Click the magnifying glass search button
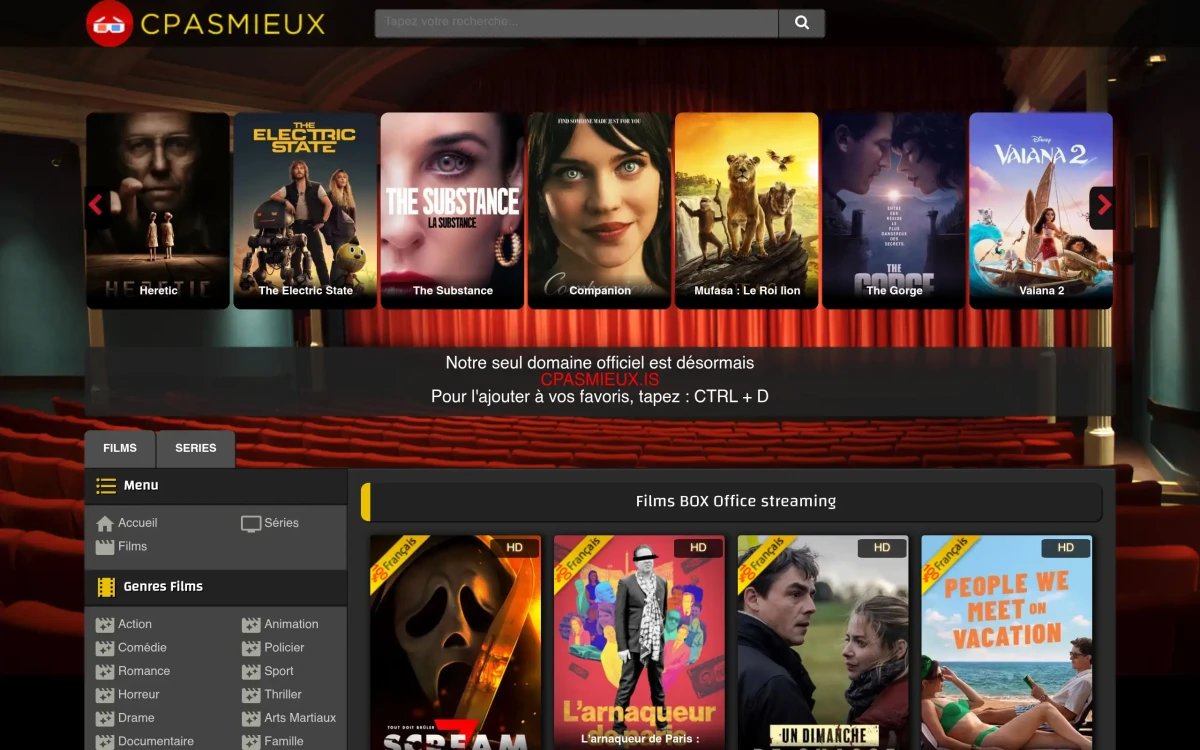Viewport: 1200px width, 750px height. click(802, 23)
